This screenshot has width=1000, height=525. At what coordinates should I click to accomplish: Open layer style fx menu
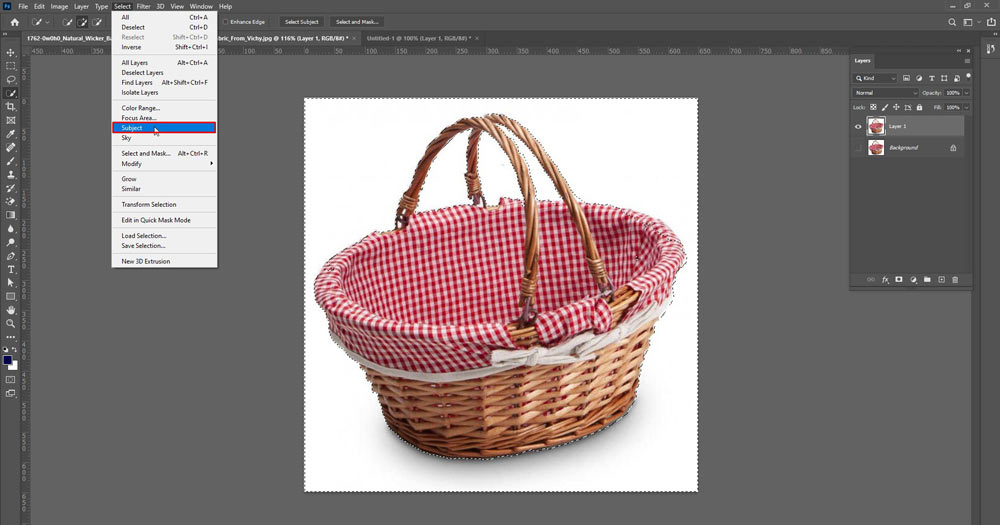[x=885, y=279]
